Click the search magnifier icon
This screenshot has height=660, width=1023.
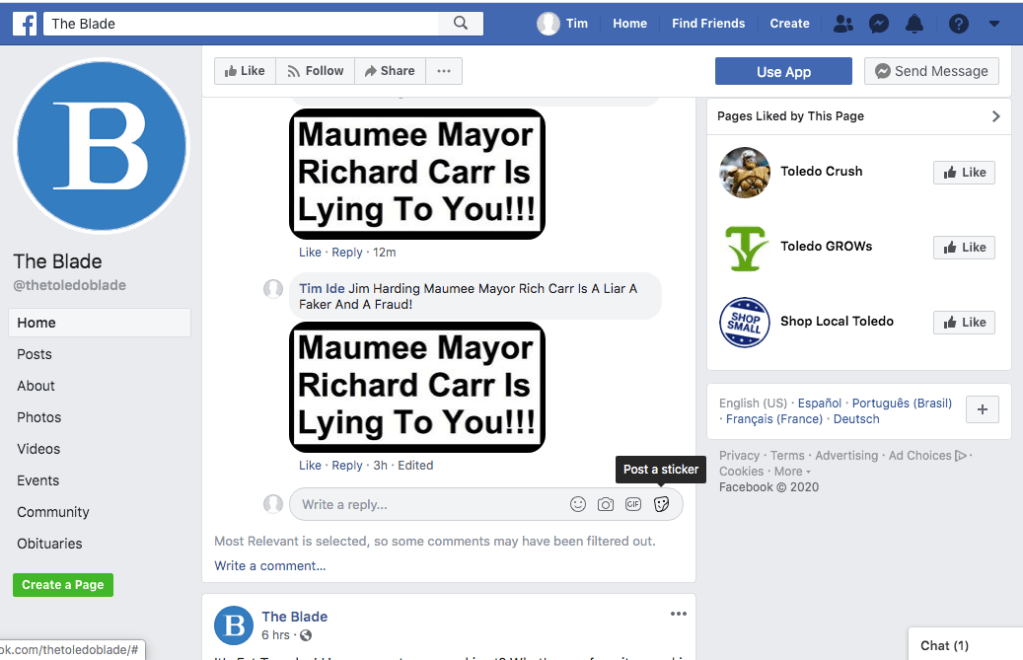tap(460, 23)
